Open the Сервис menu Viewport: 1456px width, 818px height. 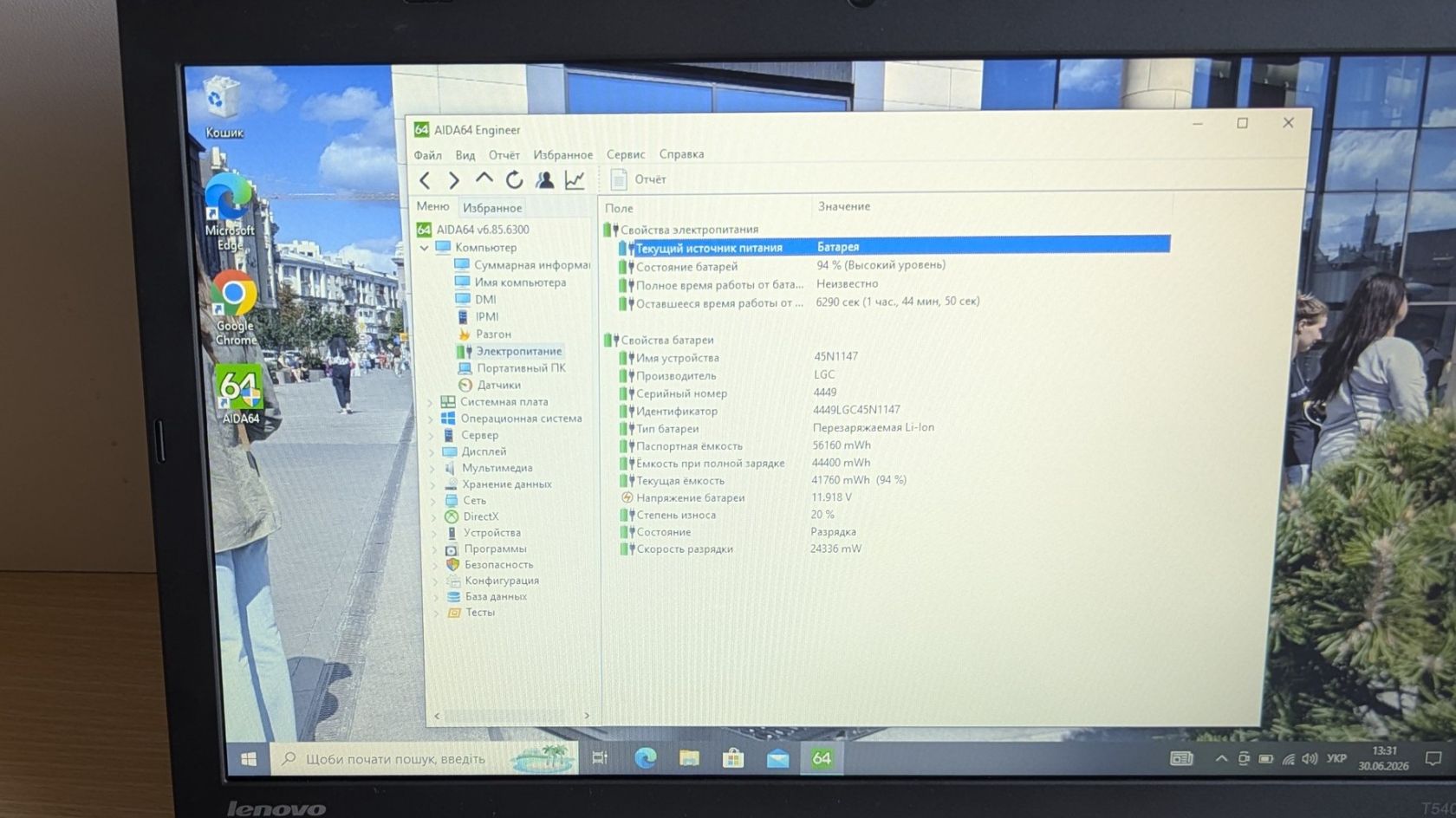(626, 154)
